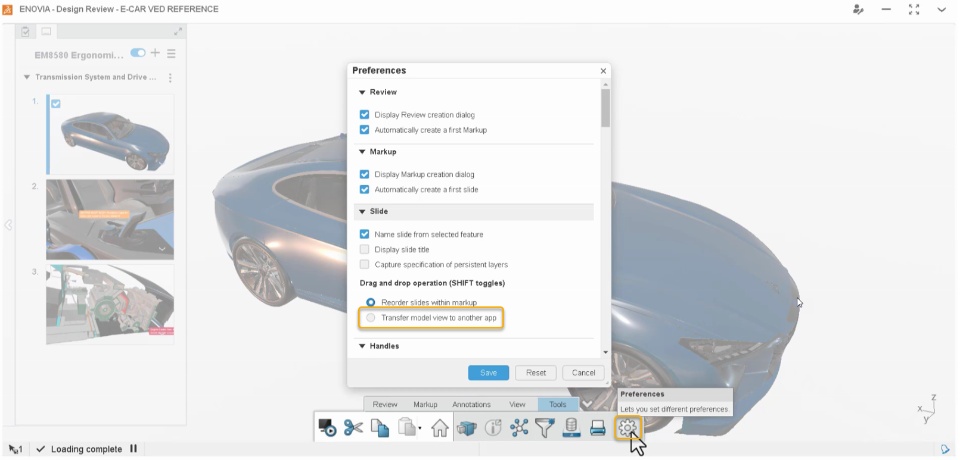The height and width of the screenshot is (460, 960).
Task: Click the information 'i' icon in toolbar
Action: 493,428
